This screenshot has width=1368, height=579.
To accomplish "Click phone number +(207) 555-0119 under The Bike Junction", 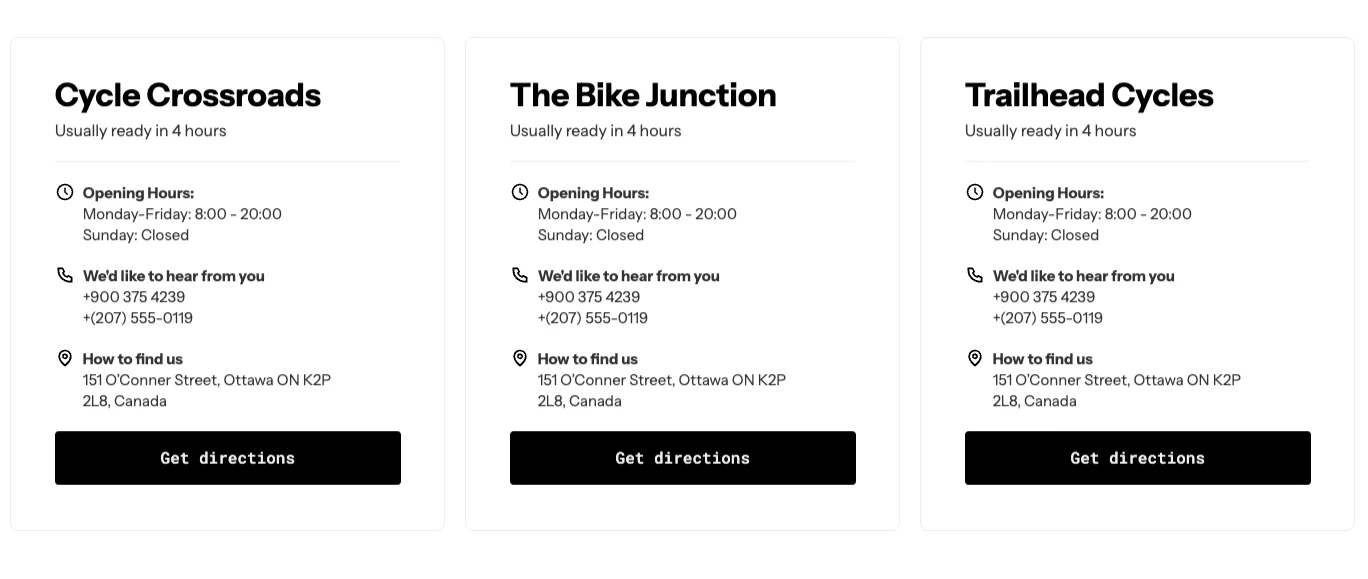I will [x=593, y=317].
